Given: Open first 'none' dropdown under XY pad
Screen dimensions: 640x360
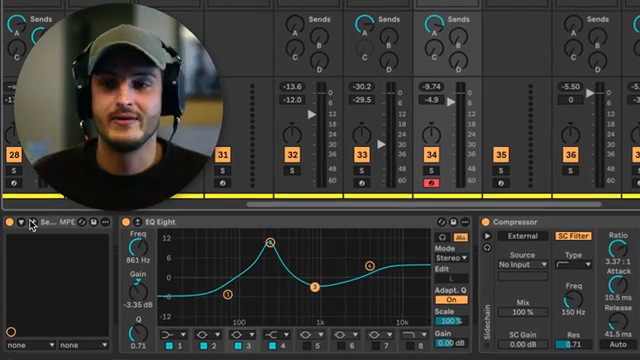Looking at the screenshot, I should point(31,345).
